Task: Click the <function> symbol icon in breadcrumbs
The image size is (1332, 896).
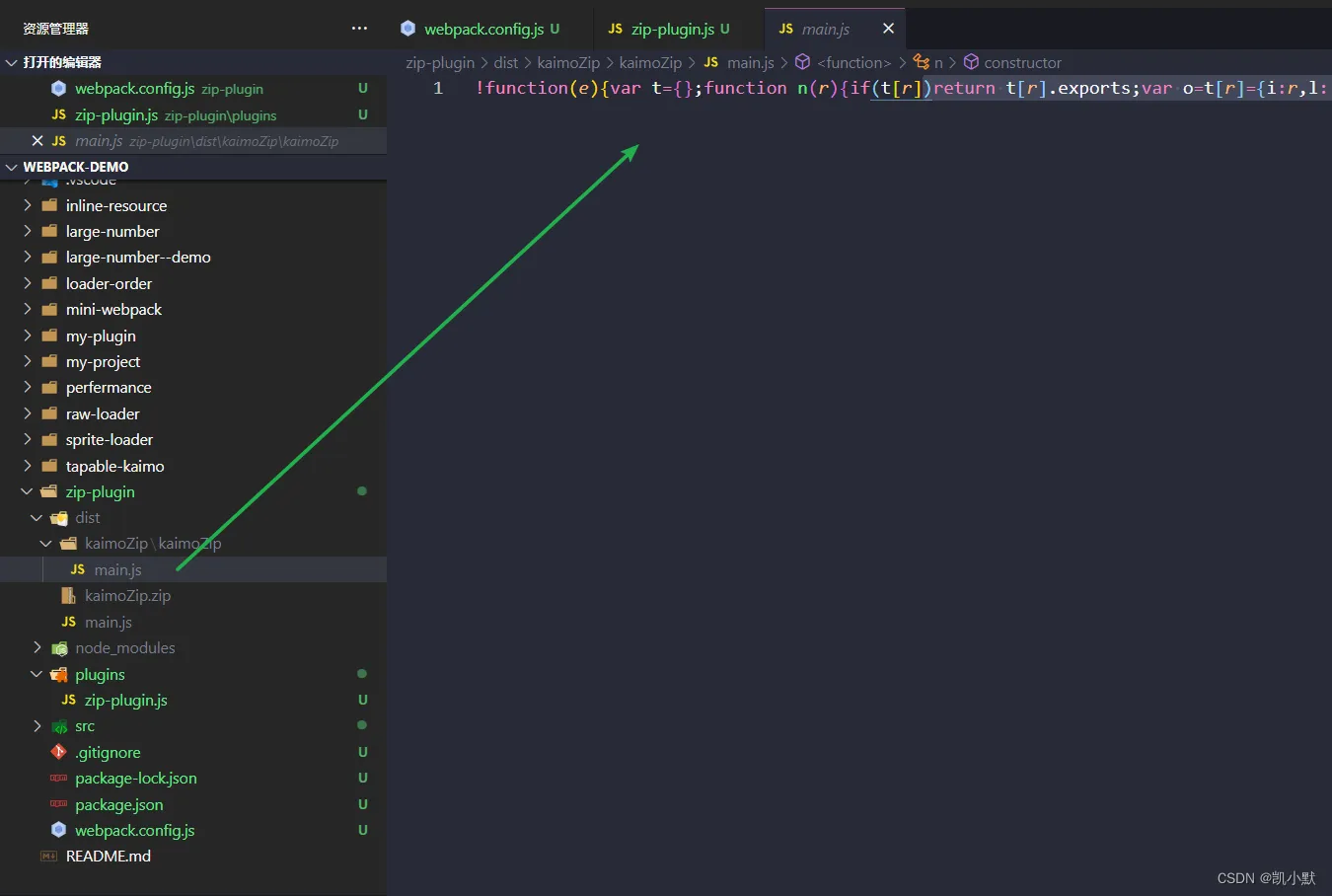Action: 803,62
